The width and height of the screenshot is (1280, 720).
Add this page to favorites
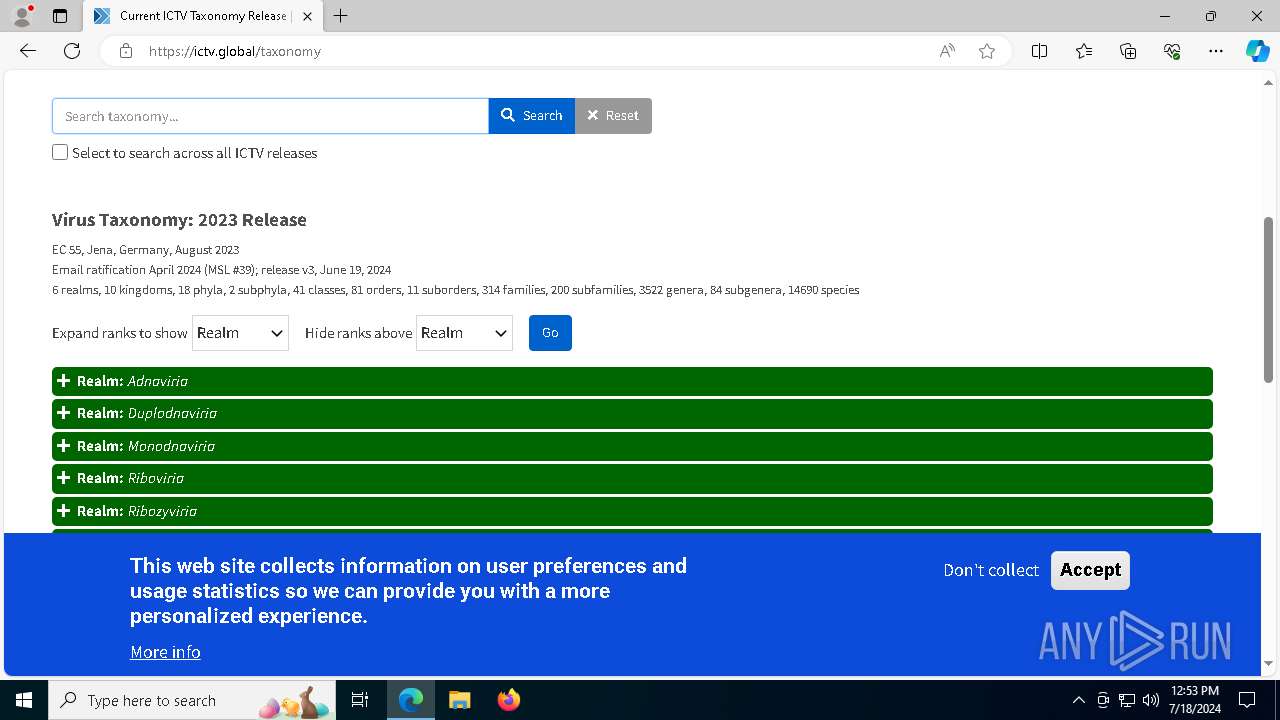click(x=987, y=51)
